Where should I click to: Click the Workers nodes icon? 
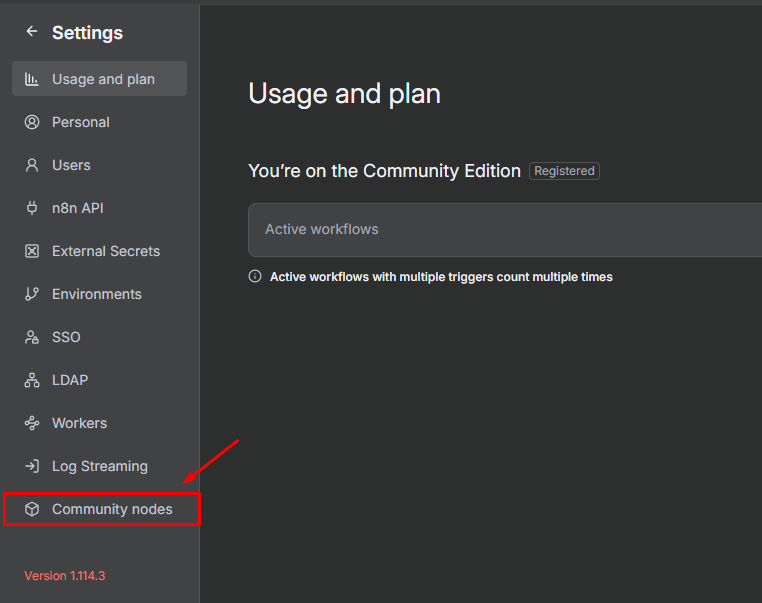tap(32, 423)
